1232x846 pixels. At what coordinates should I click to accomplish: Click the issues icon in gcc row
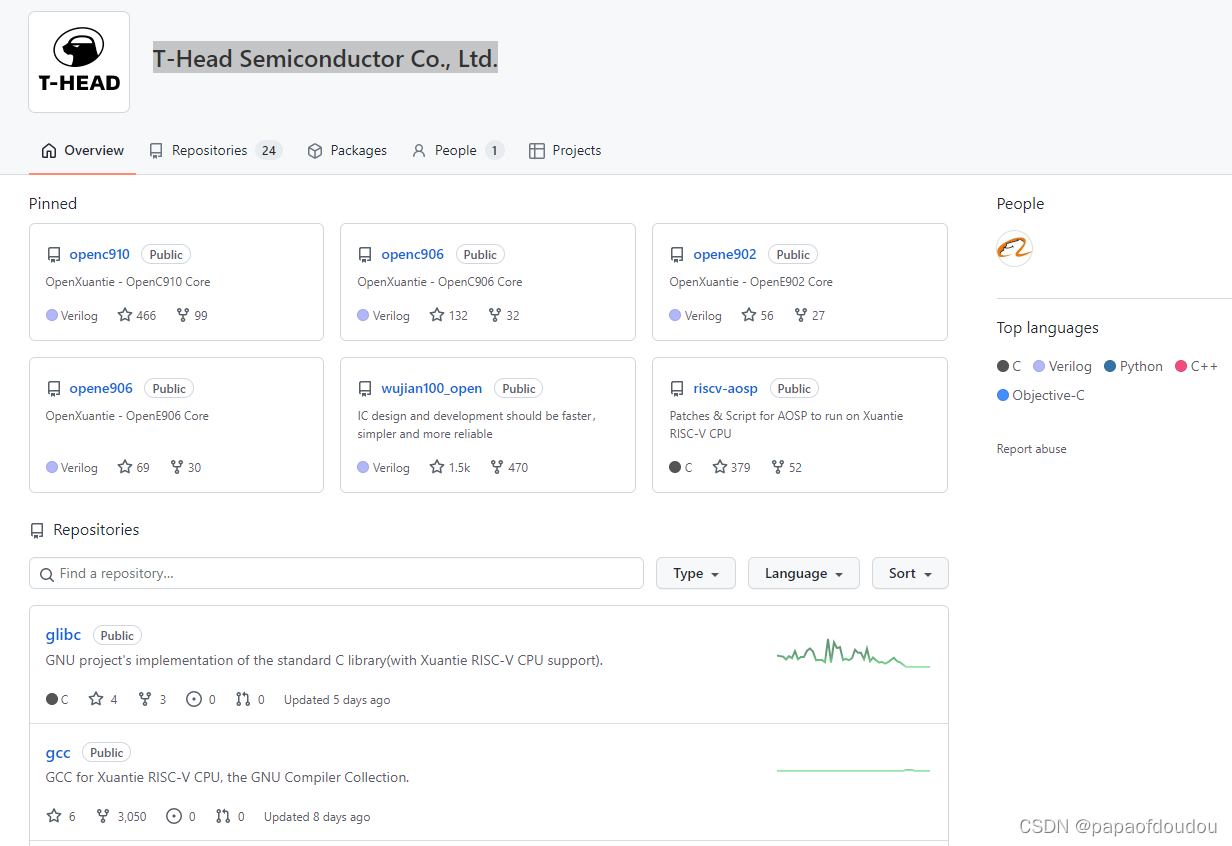pyautogui.click(x=174, y=816)
